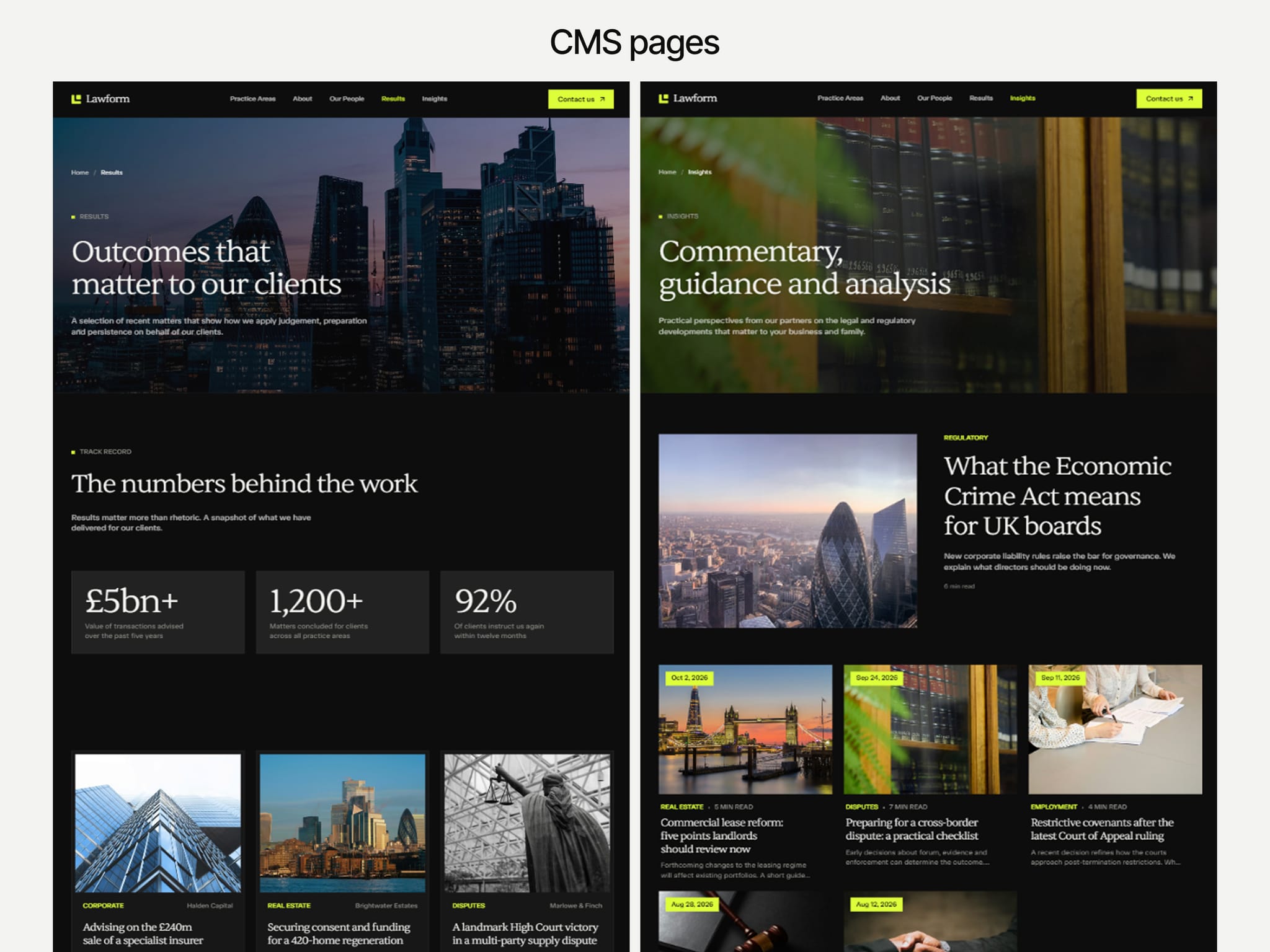Open Our People in the Results page nav

(x=347, y=99)
